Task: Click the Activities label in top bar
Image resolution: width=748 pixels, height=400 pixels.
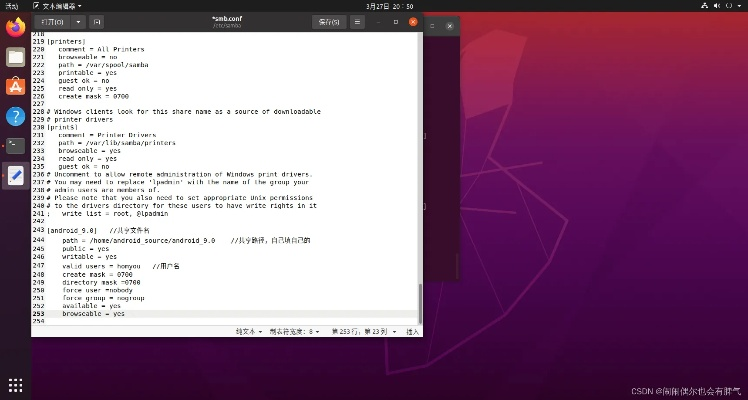Action: tap(12, 6)
